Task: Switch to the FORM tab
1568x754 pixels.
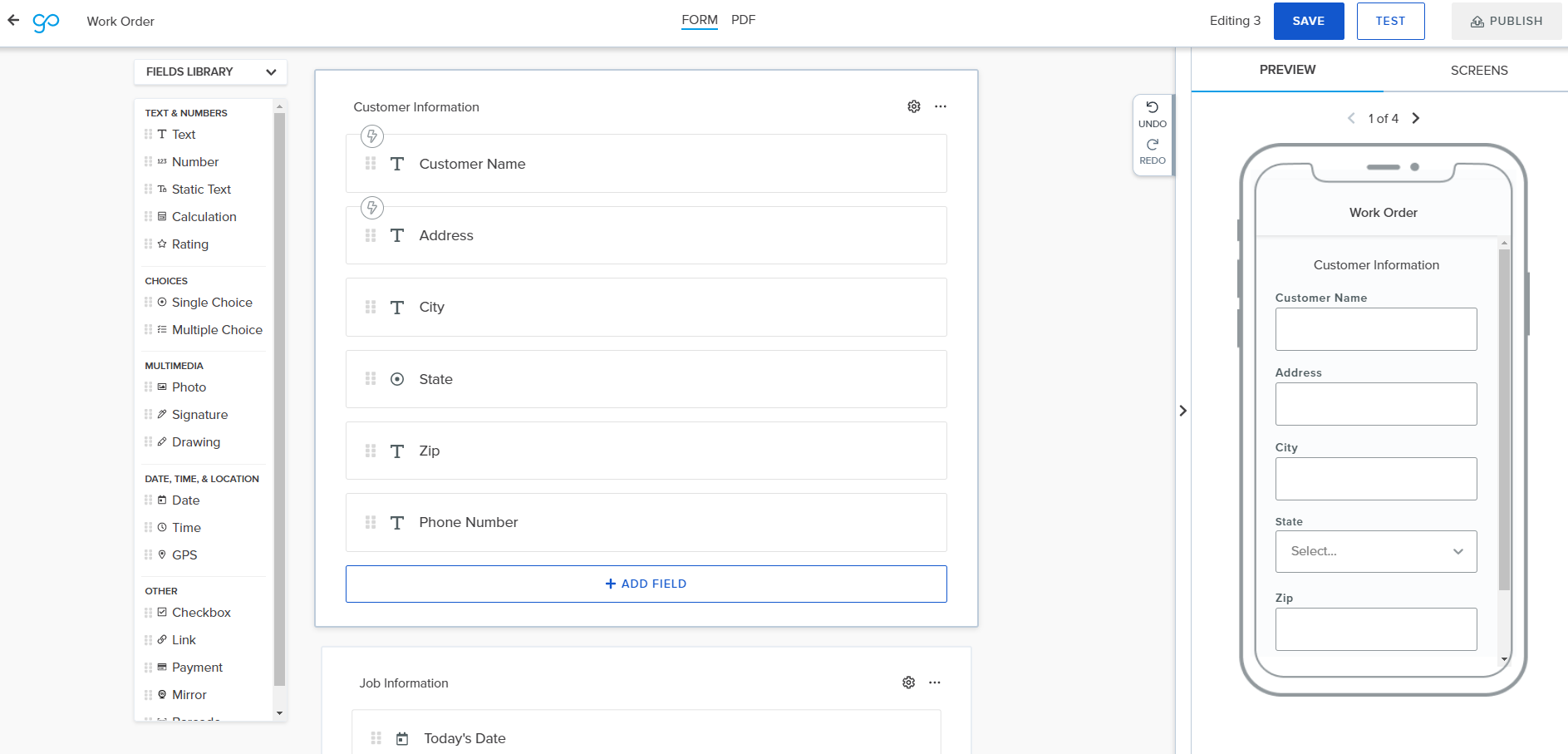Action: 700,20
